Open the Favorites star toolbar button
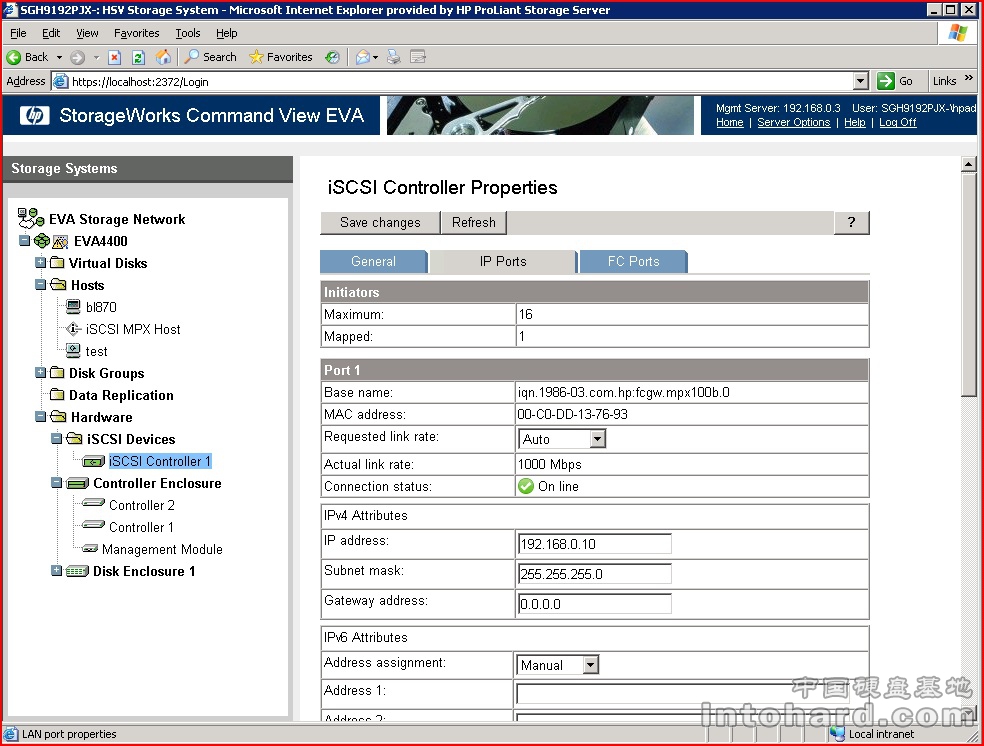This screenshot has width=984, height=746. point(281,57)
